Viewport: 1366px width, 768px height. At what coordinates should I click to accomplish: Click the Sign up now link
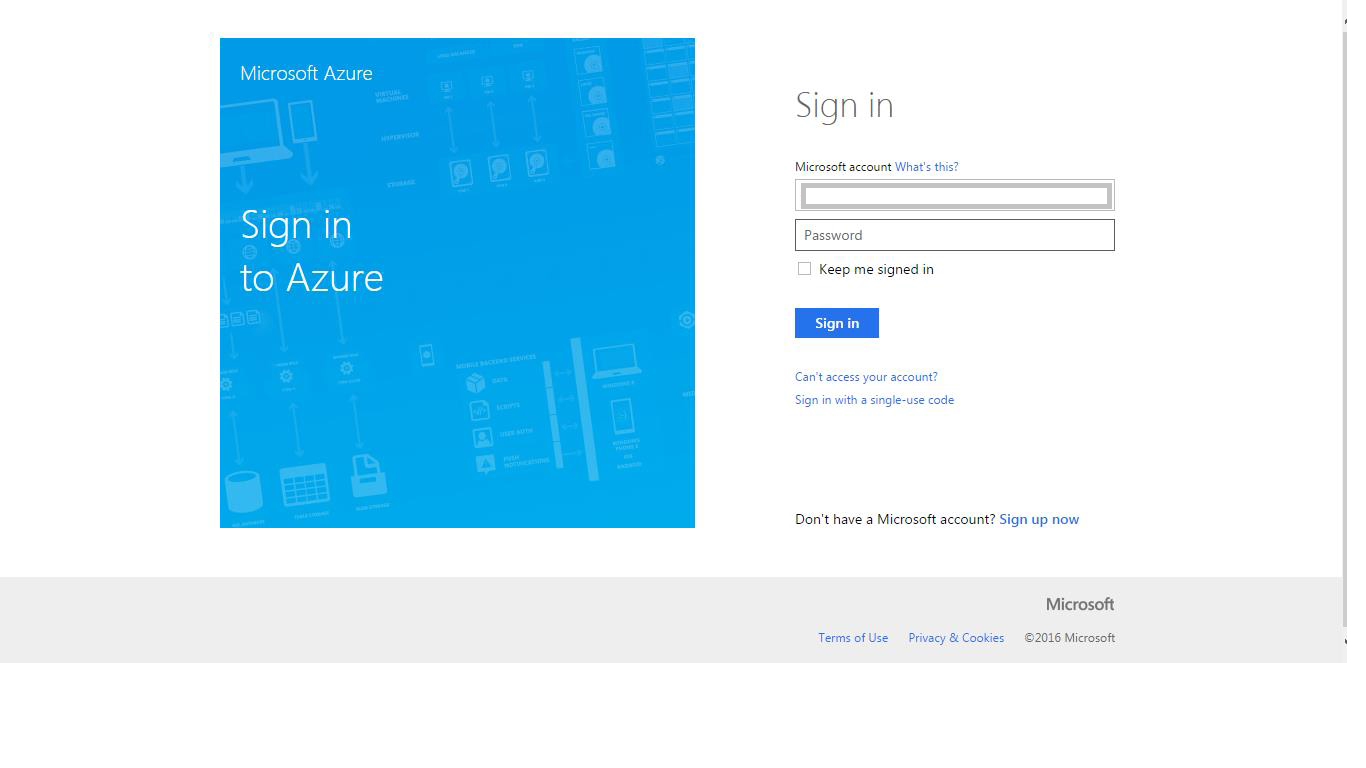[x=1039, y=519]
